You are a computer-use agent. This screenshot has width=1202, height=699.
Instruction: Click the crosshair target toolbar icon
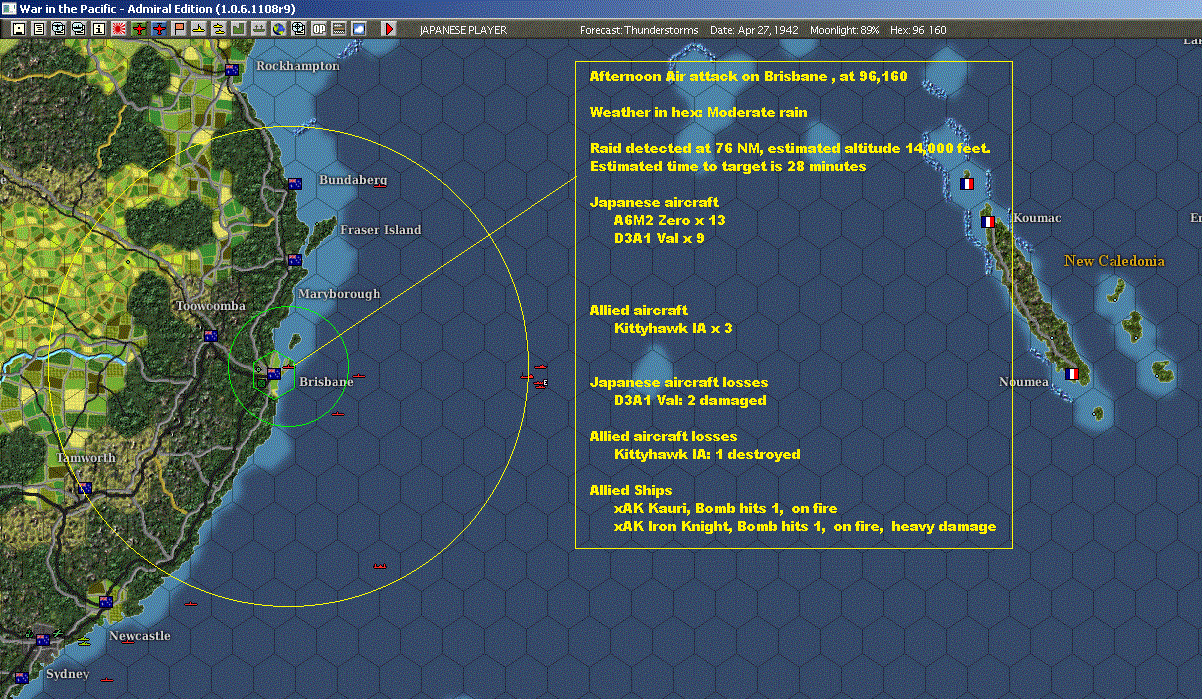(298, 29)
